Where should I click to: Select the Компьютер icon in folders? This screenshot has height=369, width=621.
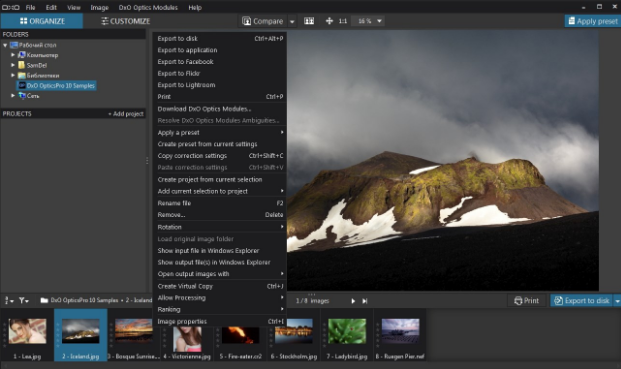[22, 55]
